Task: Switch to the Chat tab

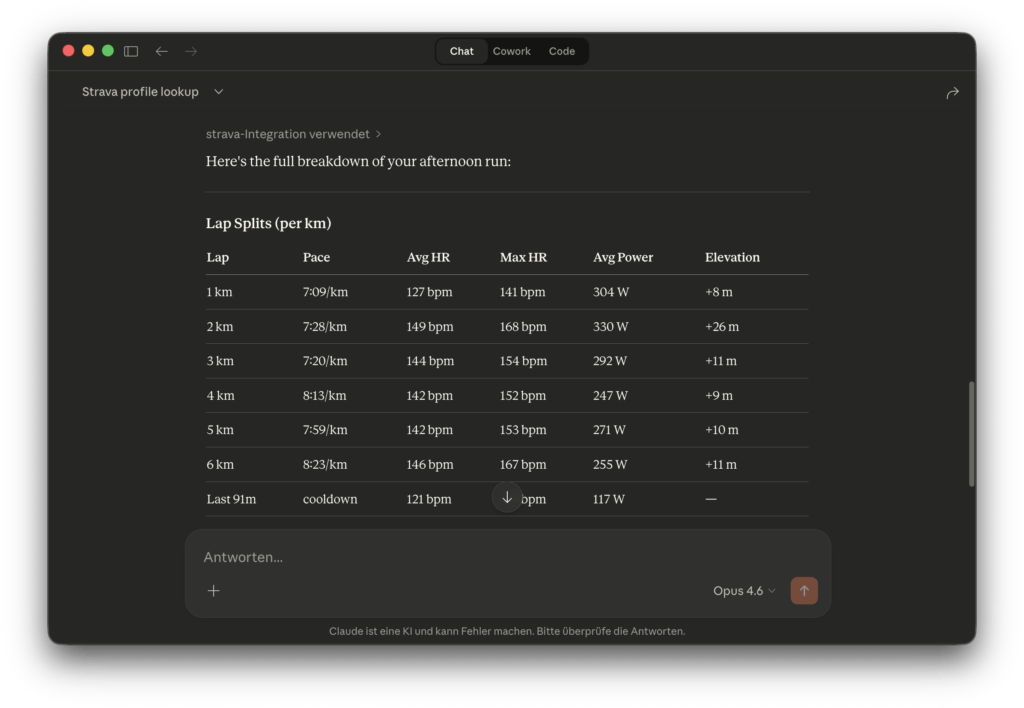Action: tap(462, 51)
